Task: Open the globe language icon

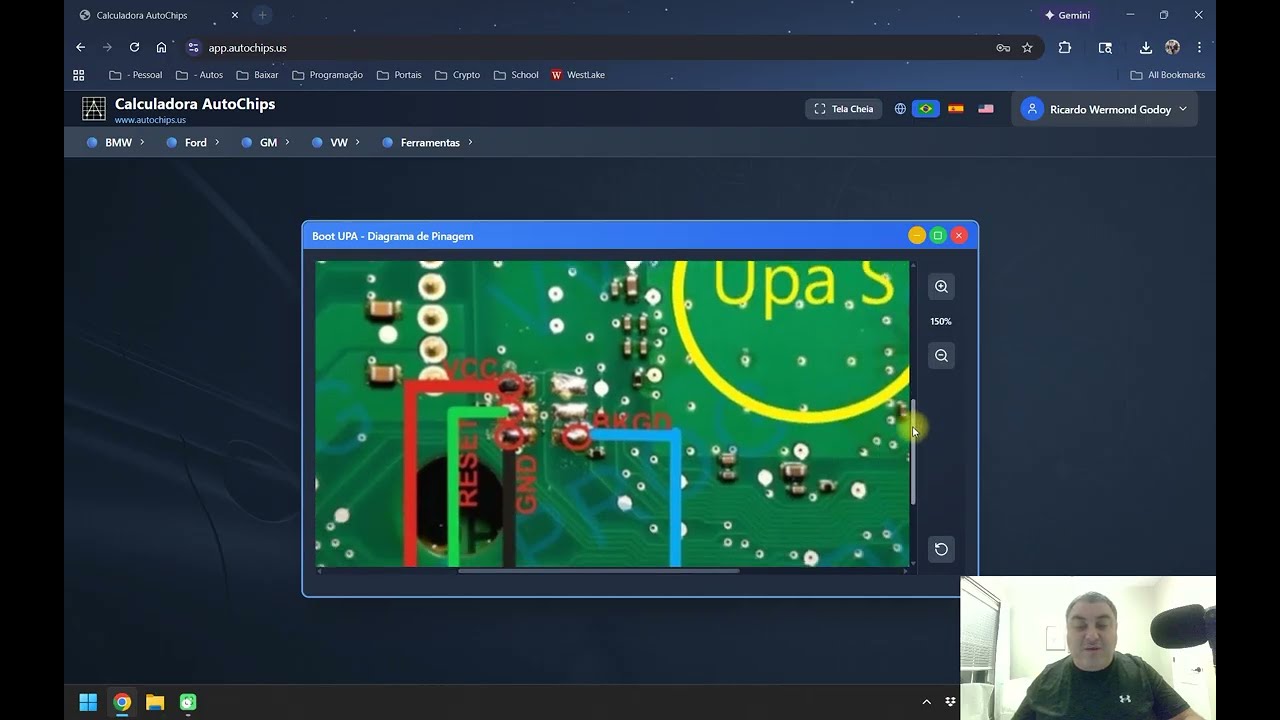Action: pos(900,109)
